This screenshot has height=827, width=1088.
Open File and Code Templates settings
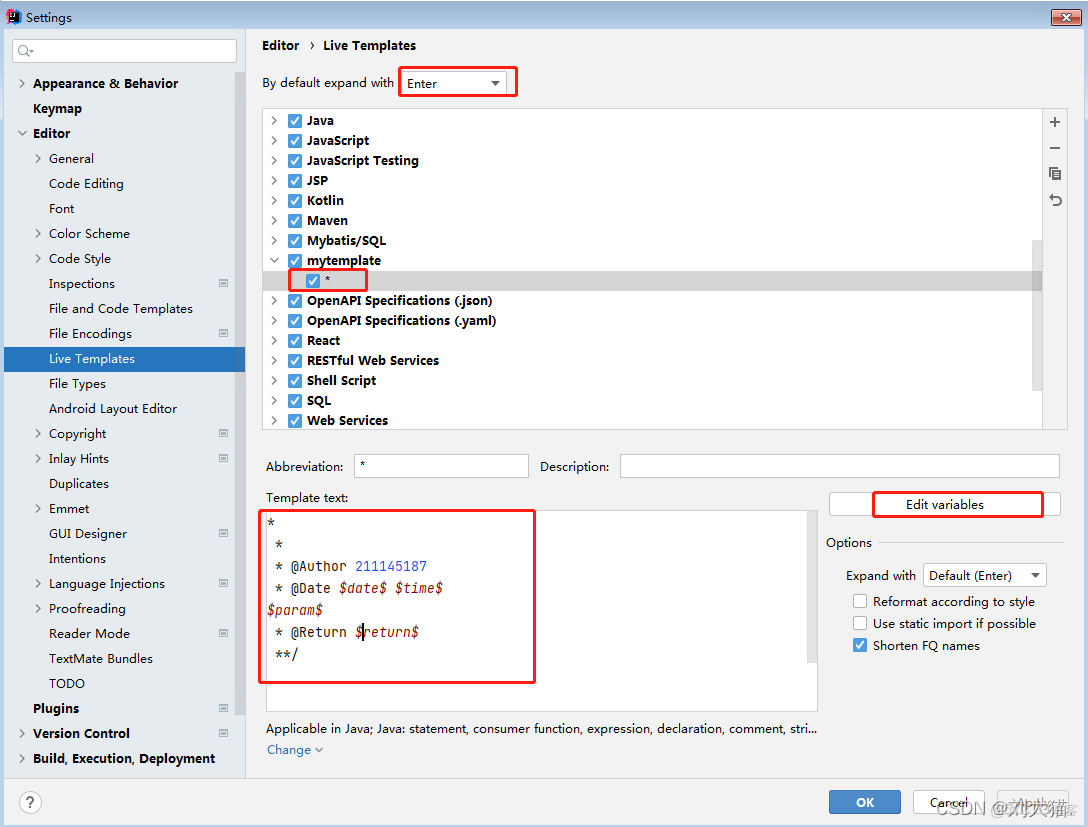coord(121,309)
